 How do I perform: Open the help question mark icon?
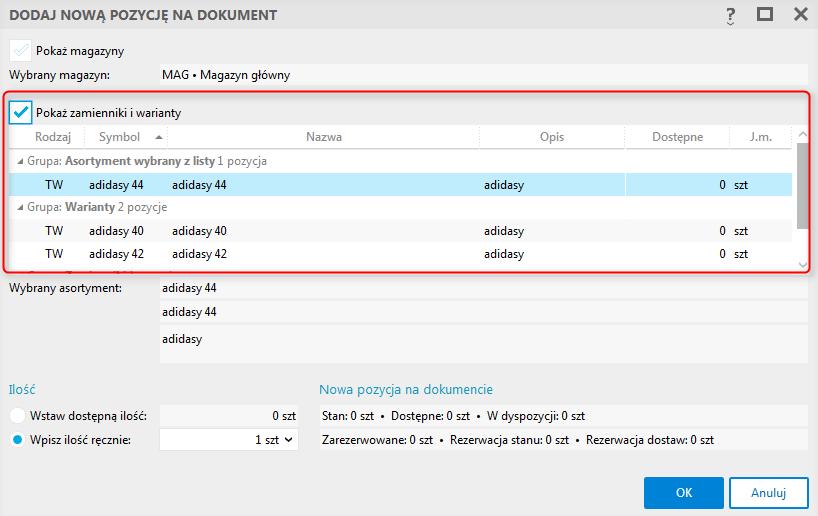pyautogui.click(x=730, y=16)
